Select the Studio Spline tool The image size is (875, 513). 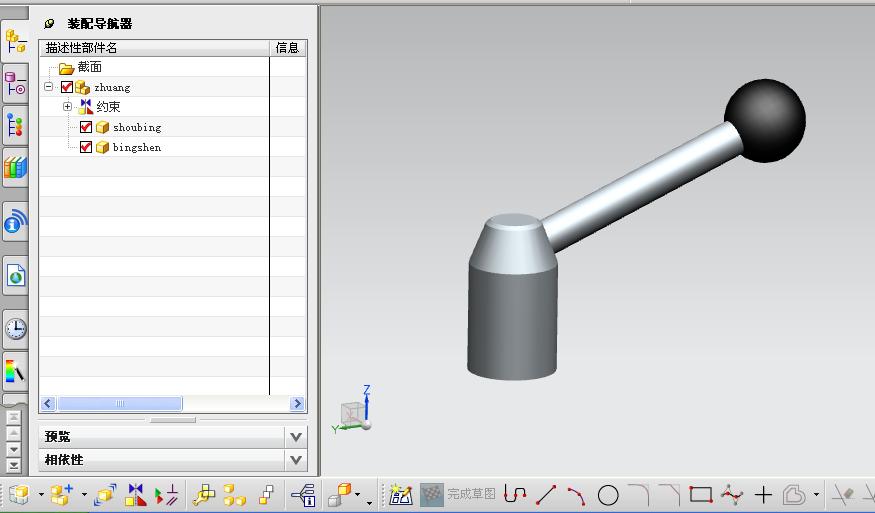pos(732,495)
